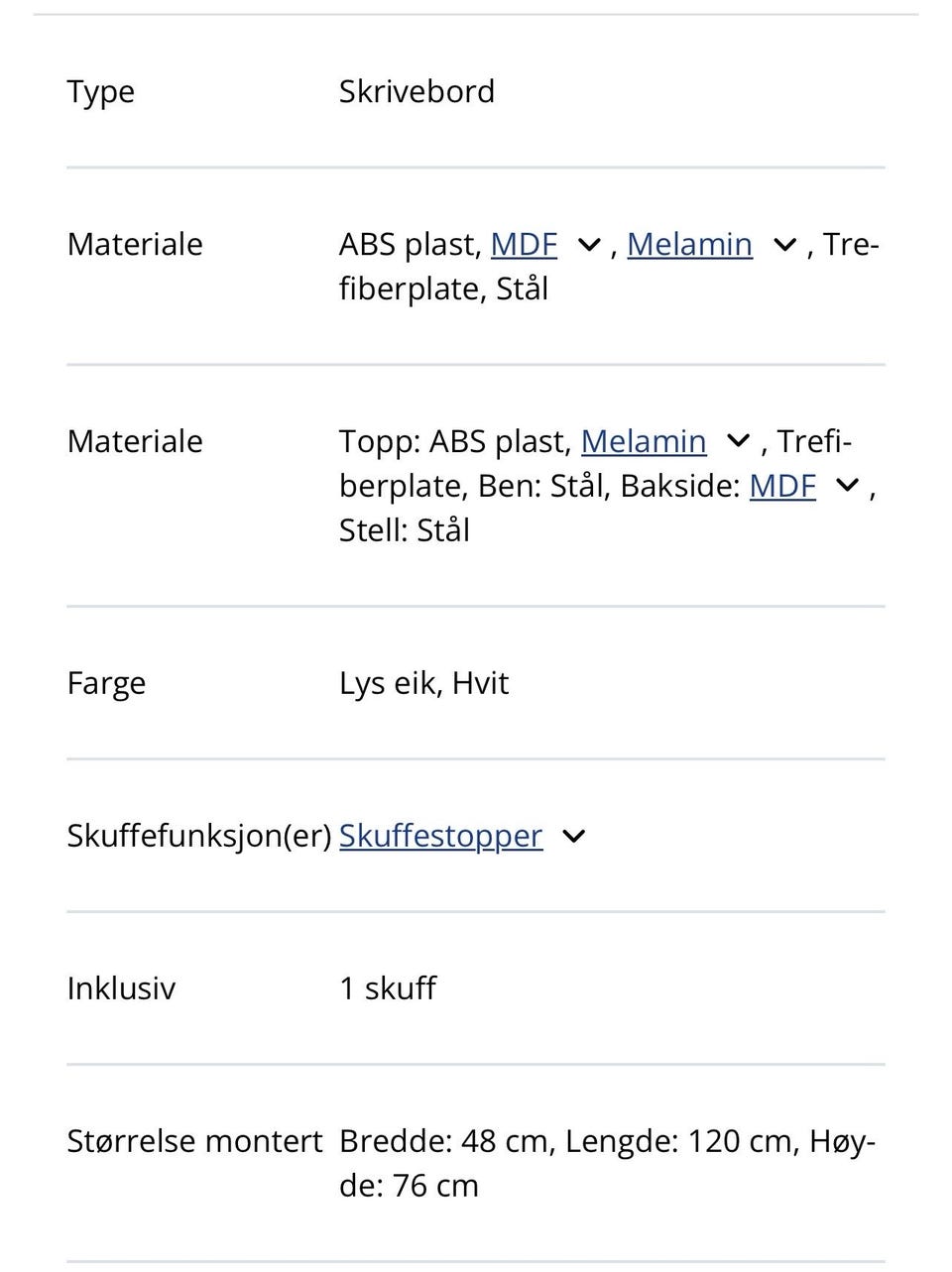This screenshot has height=1272, width=952.
Task: Expand the chevron after the Topp Melamin link
Action: tap(738, 441)
